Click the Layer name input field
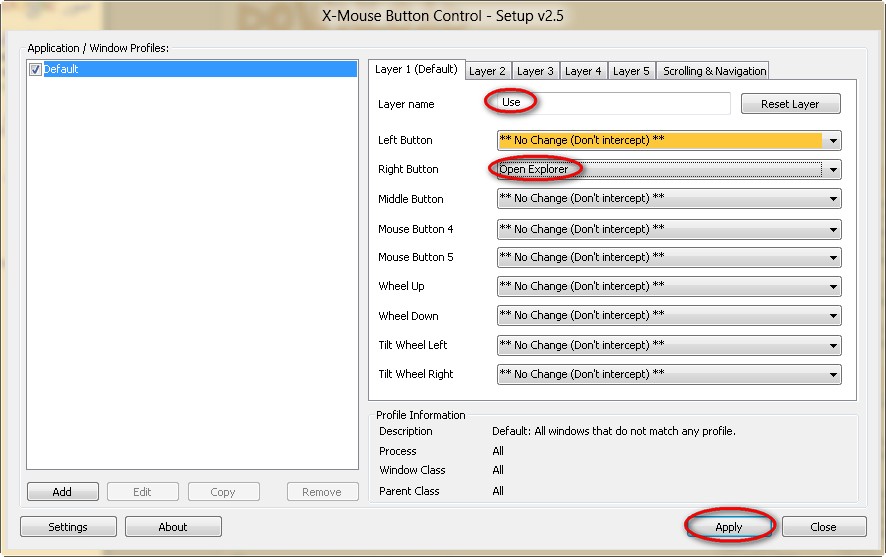The image size is (886, 557). coord(614,103)
